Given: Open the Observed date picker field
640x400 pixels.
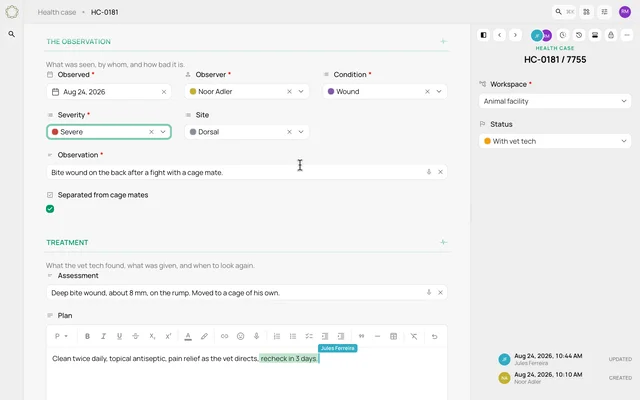Looking at the screenshot, I should tap(109, 92).
